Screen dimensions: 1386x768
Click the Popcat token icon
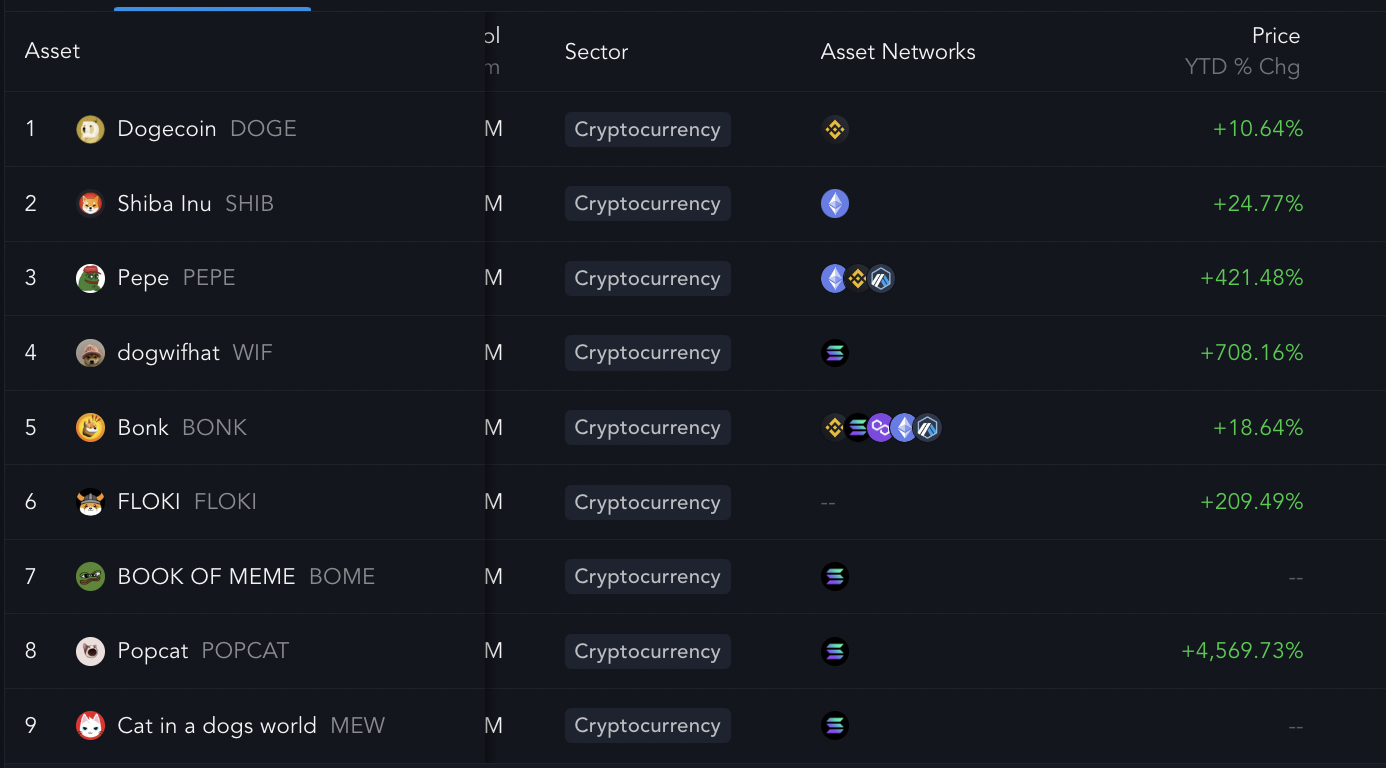tap(90, 651)
